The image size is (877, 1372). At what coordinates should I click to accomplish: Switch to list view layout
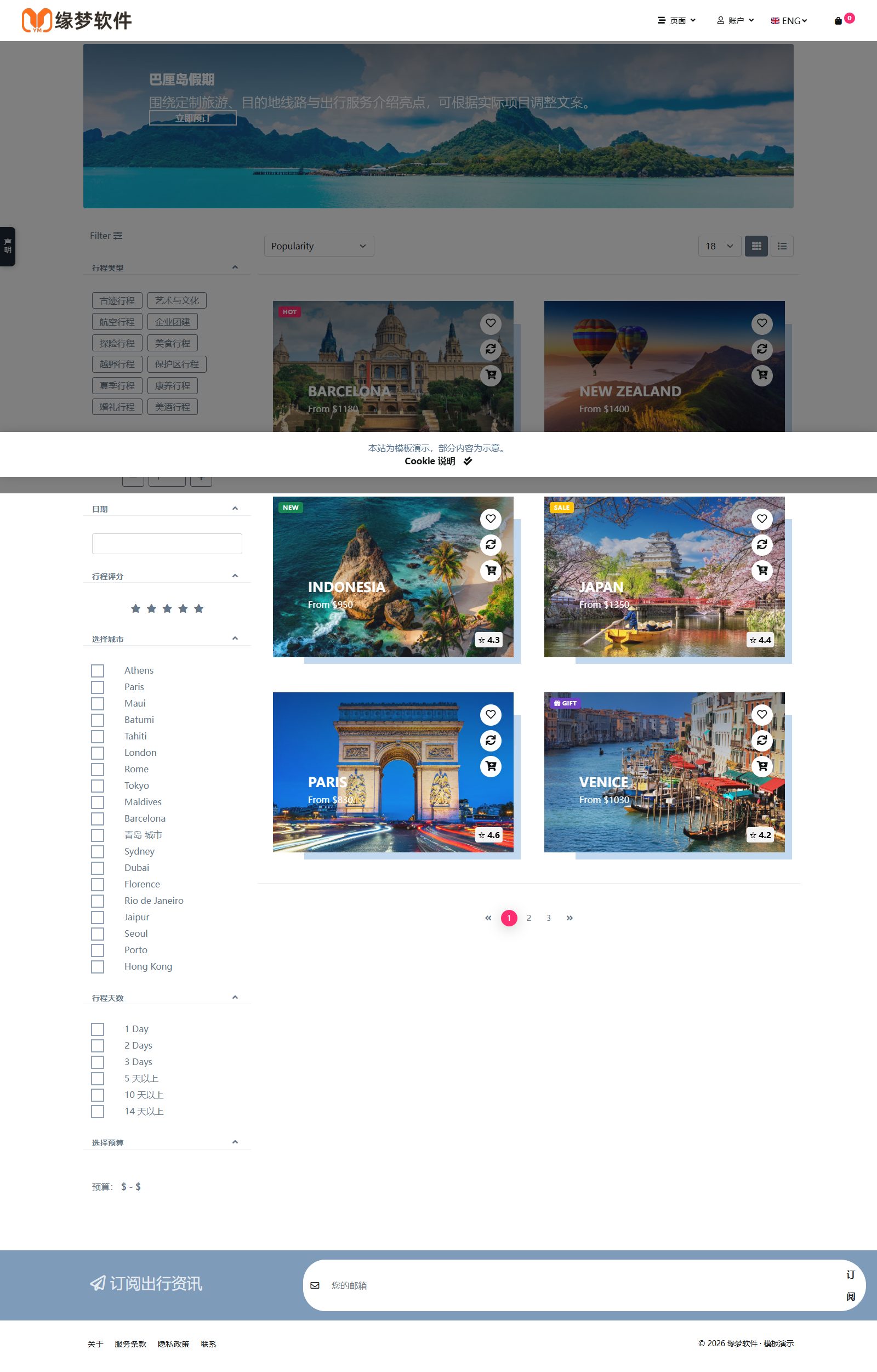pos(782,246)
